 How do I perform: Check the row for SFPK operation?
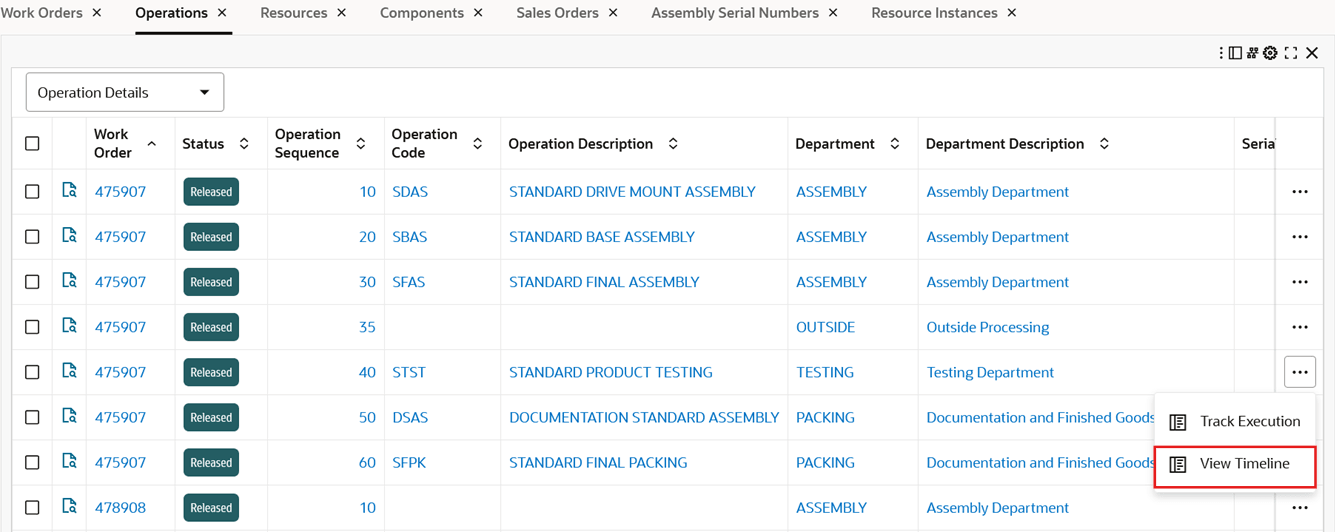(x=32, y=462)
